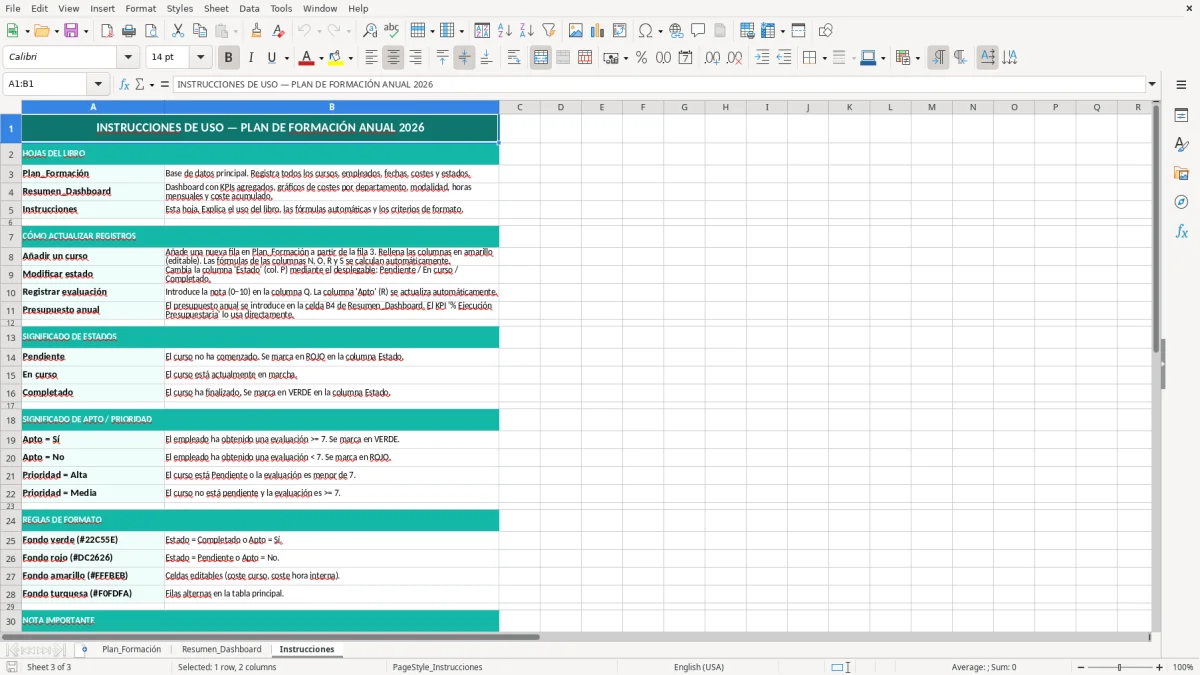Screen dimensions: 1200x675
Task: Toggle Underline formatting
Action: (272, 58)
